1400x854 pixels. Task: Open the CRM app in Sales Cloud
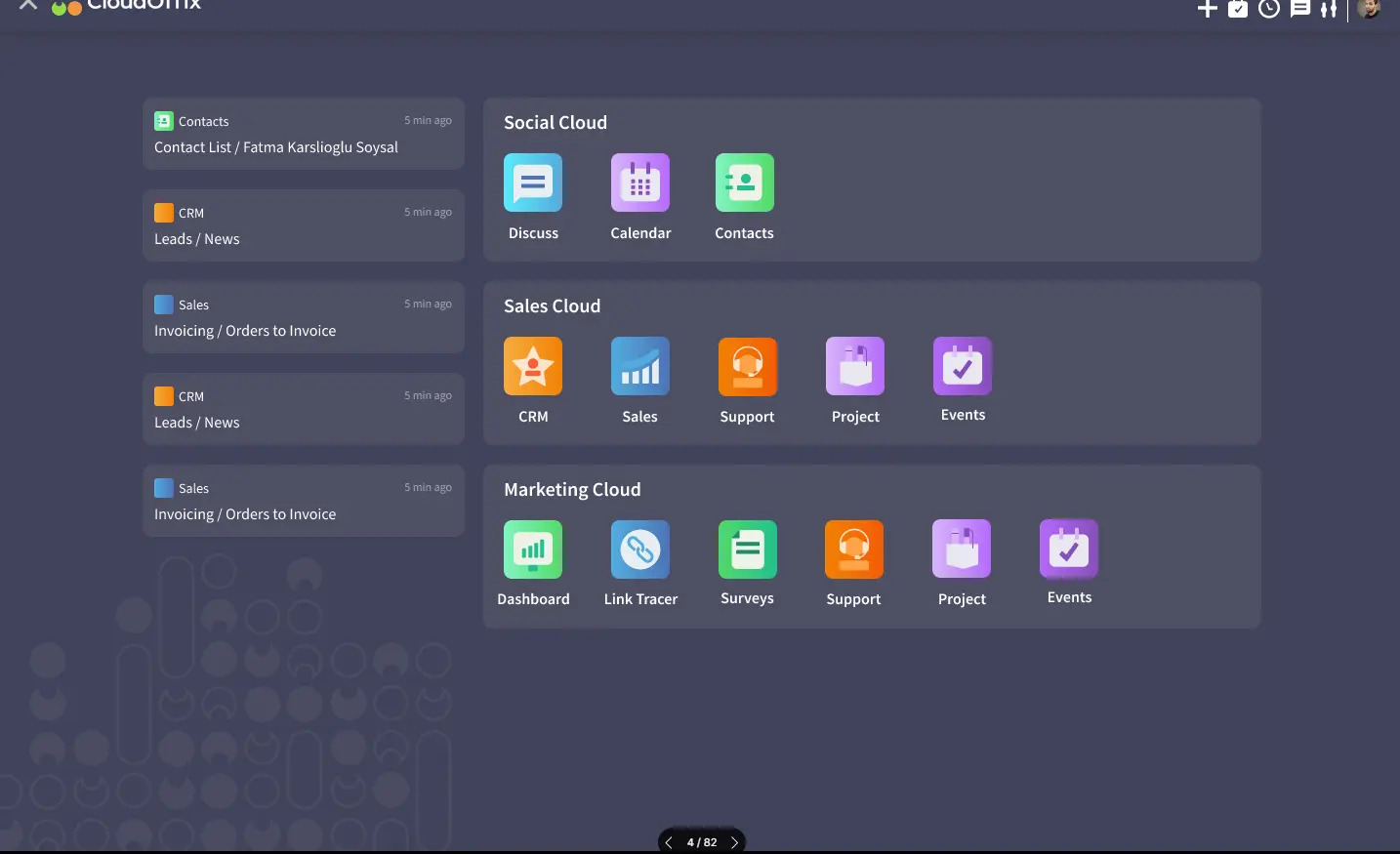tap(533, 367)
